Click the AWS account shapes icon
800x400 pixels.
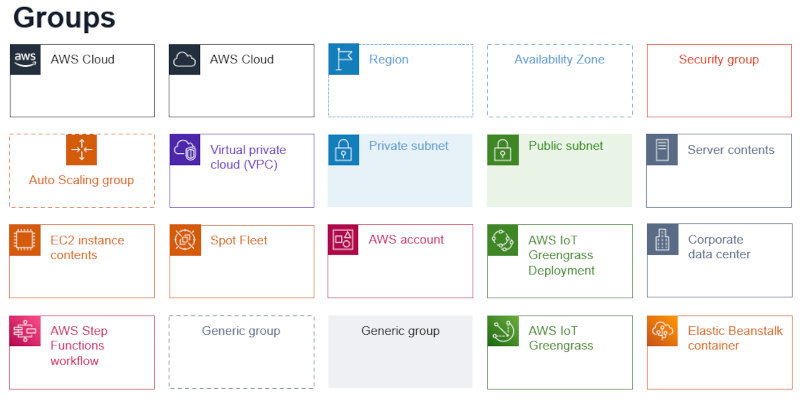coord(343,240)
